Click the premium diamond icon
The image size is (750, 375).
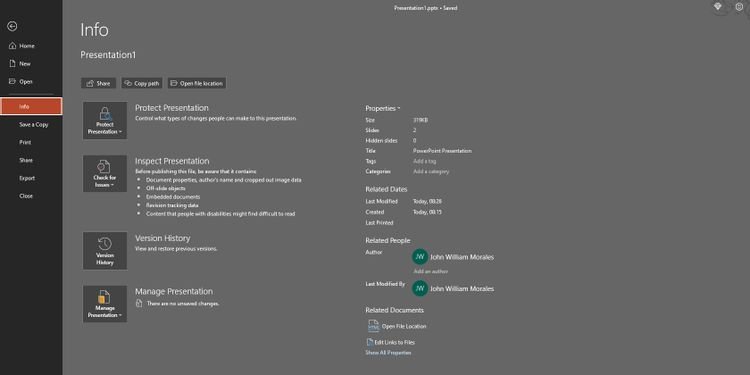tap(717, 7)
